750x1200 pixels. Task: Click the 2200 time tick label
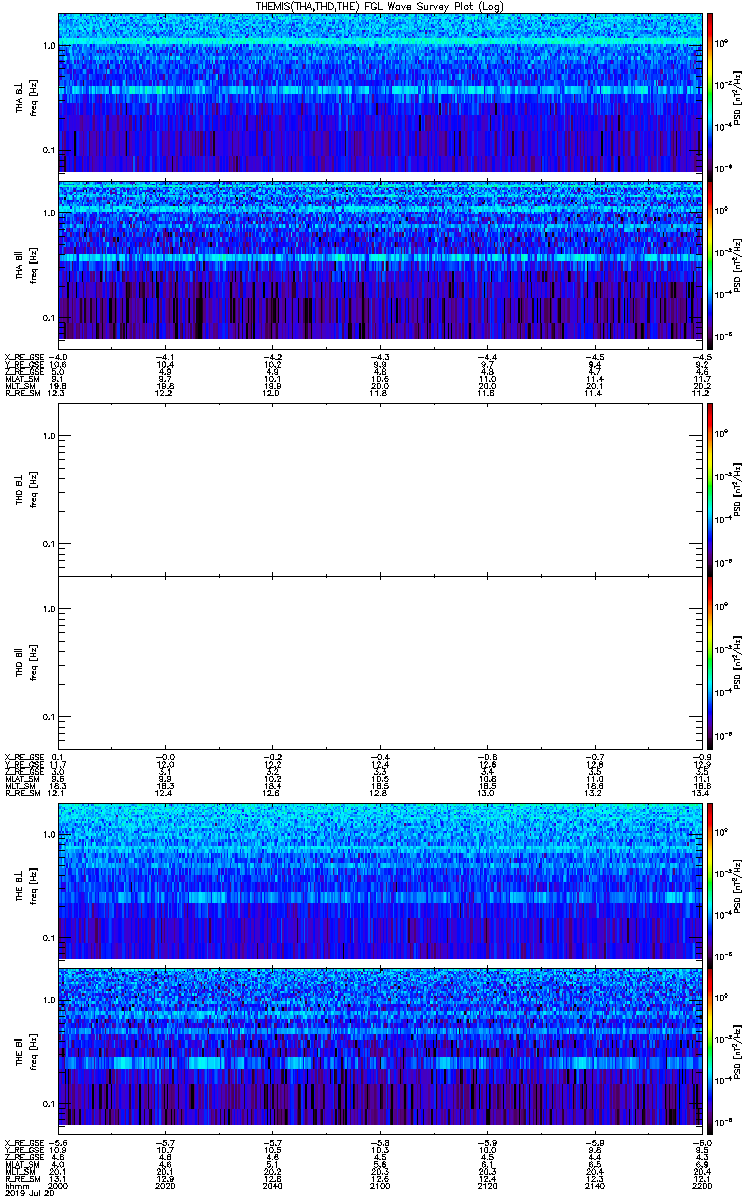700,1186
